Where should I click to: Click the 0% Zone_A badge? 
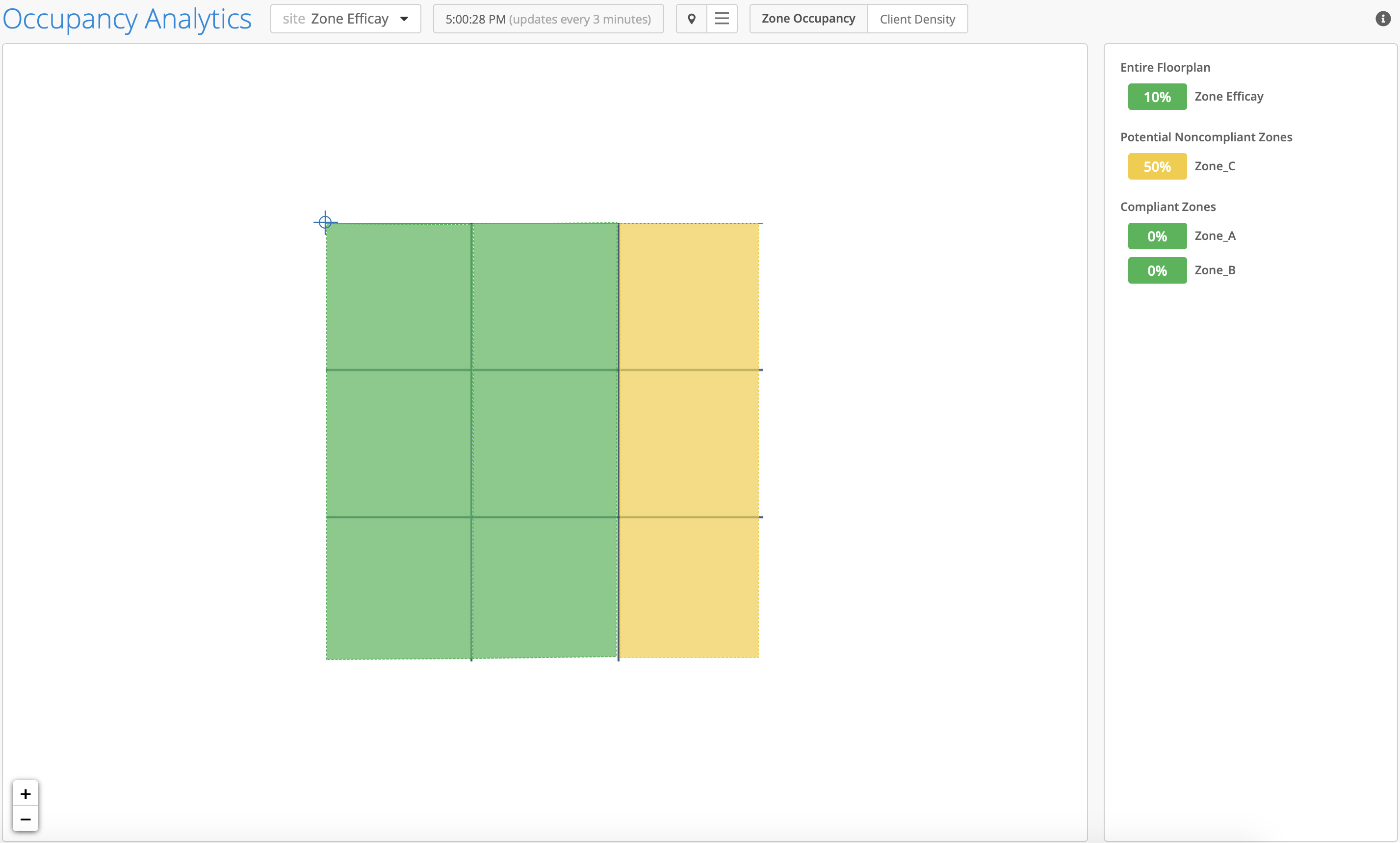pos(1157,236)
